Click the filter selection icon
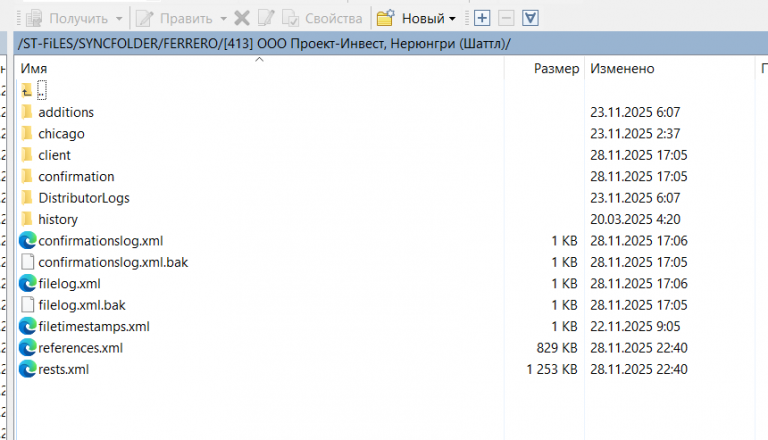Viewport: 768px width, 440px height. pos(530,19)
